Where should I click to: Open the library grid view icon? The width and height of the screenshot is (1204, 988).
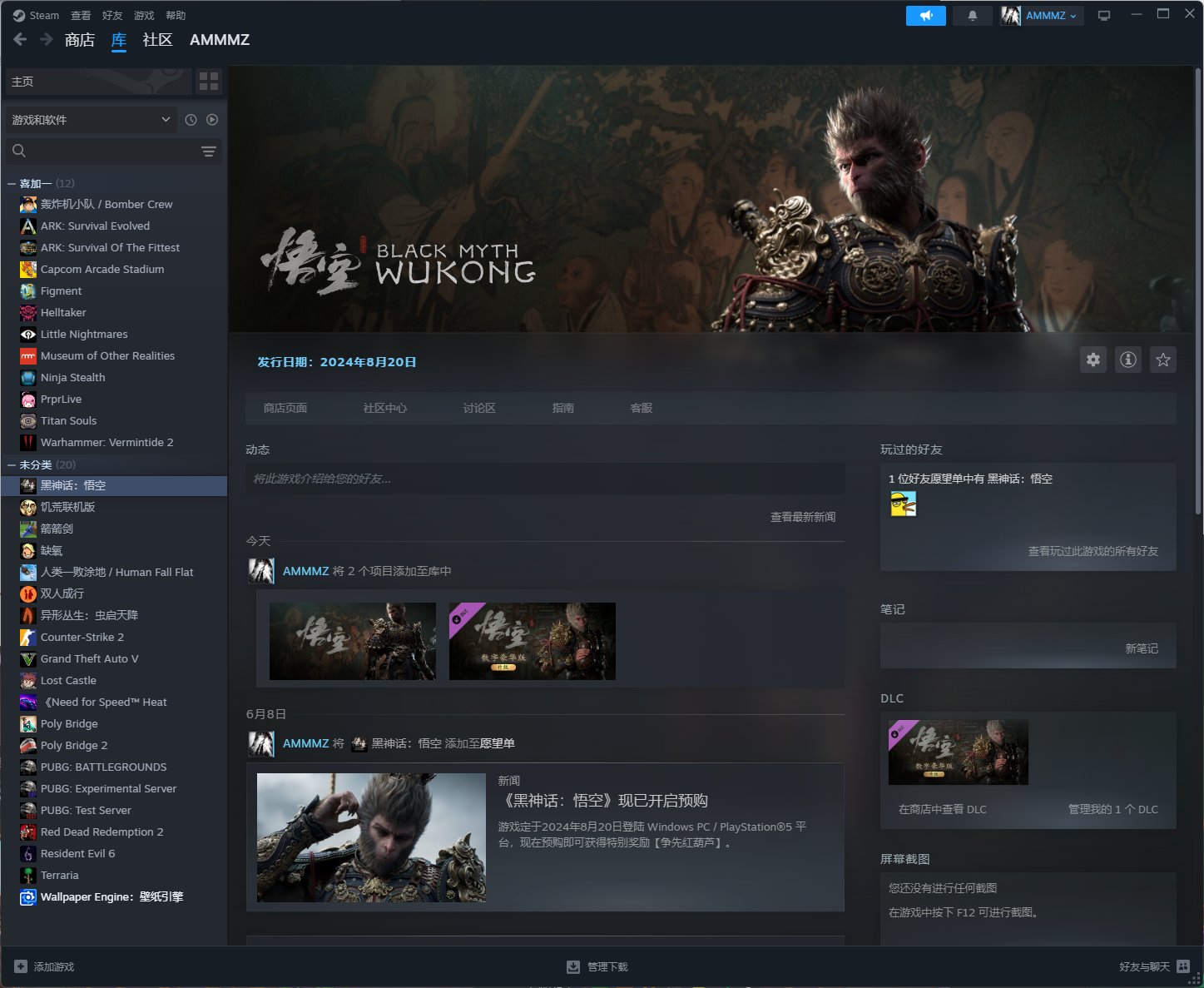click(209, 81)
